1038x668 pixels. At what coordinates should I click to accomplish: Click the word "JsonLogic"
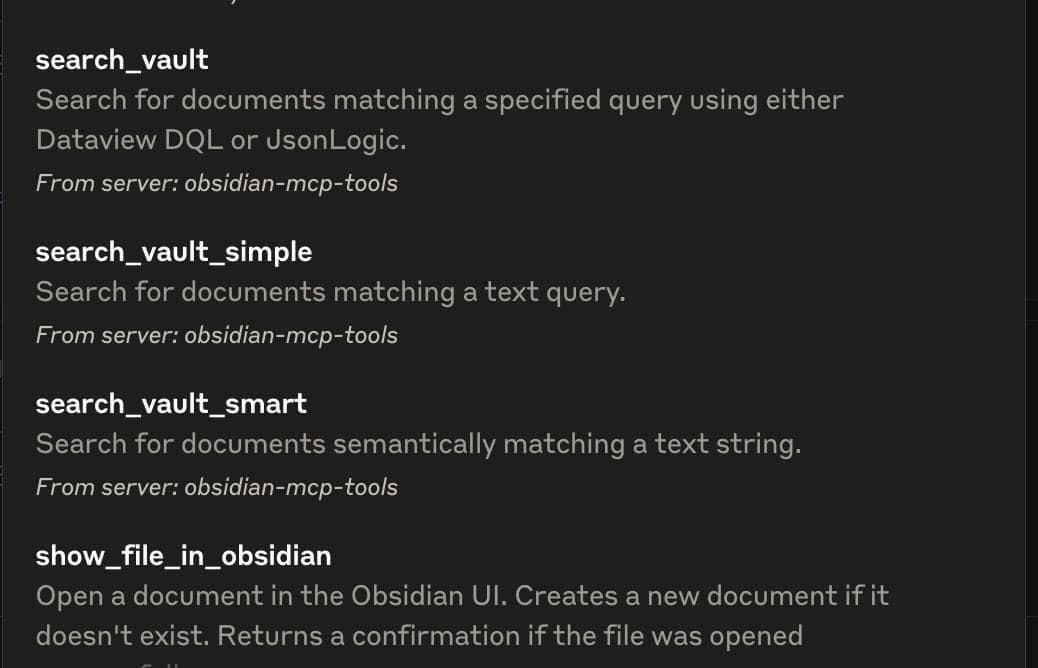334,140
